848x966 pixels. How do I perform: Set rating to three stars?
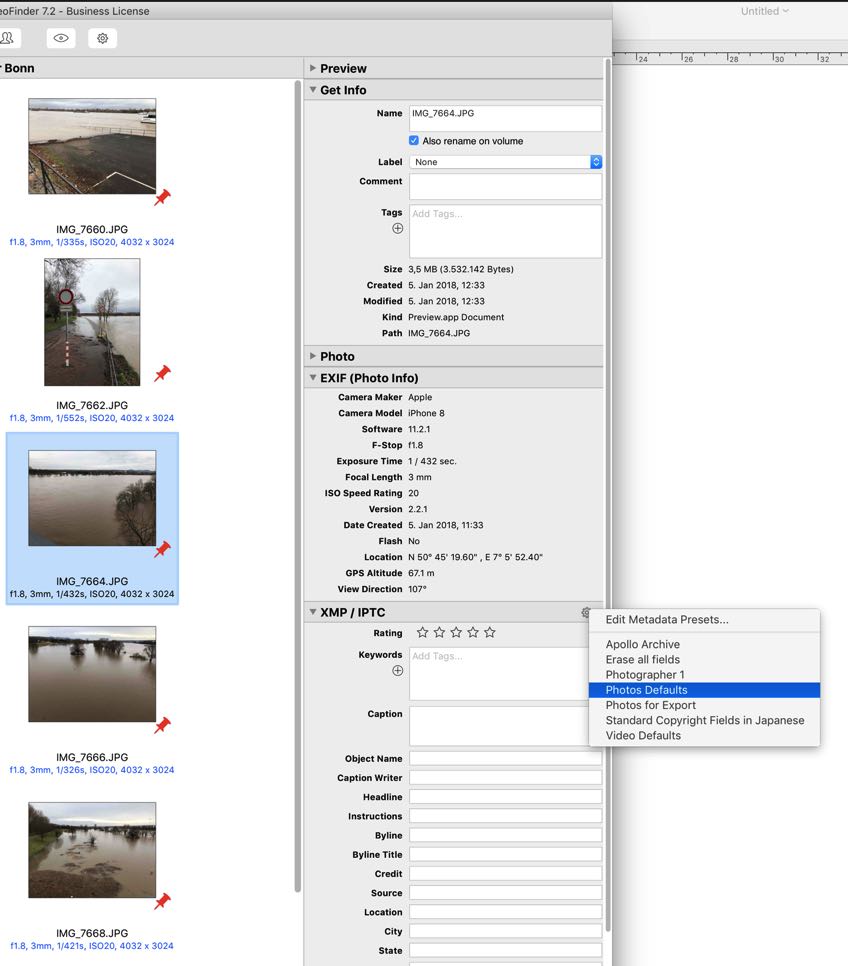click(x=456, y=633)
